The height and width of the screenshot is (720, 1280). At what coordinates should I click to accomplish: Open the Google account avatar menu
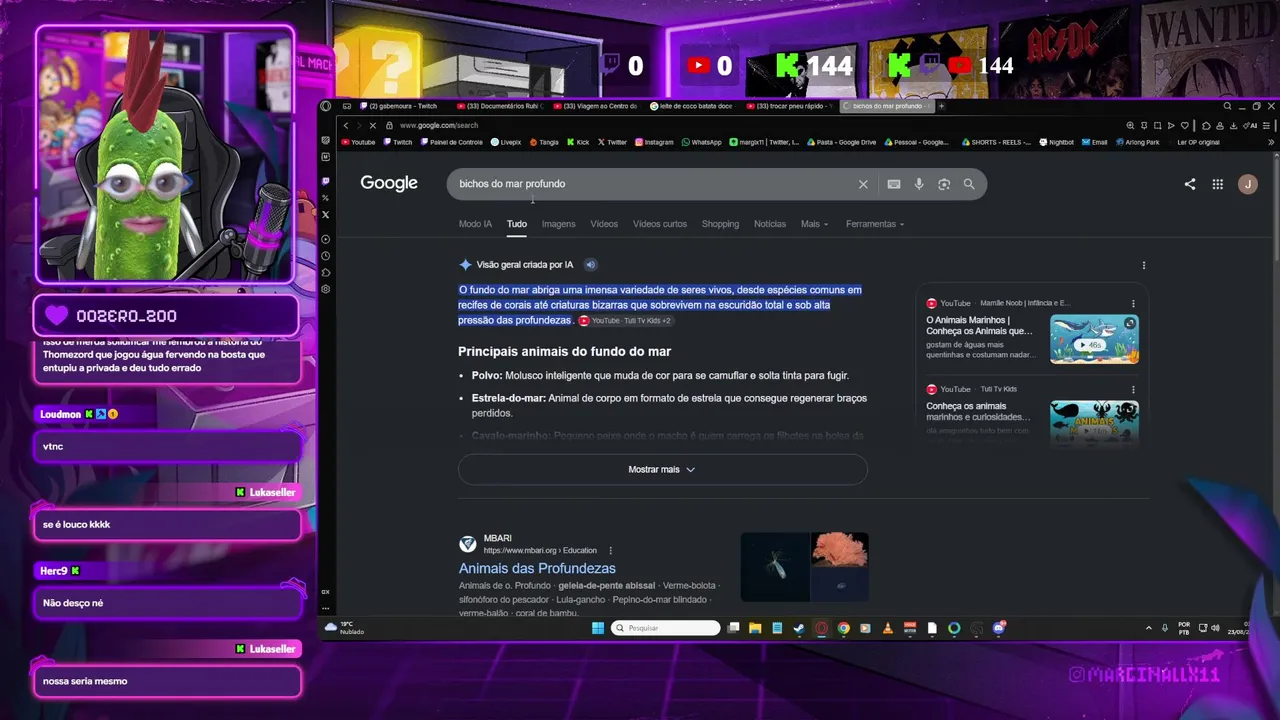pyautogui.click(x=1247, y=184)
